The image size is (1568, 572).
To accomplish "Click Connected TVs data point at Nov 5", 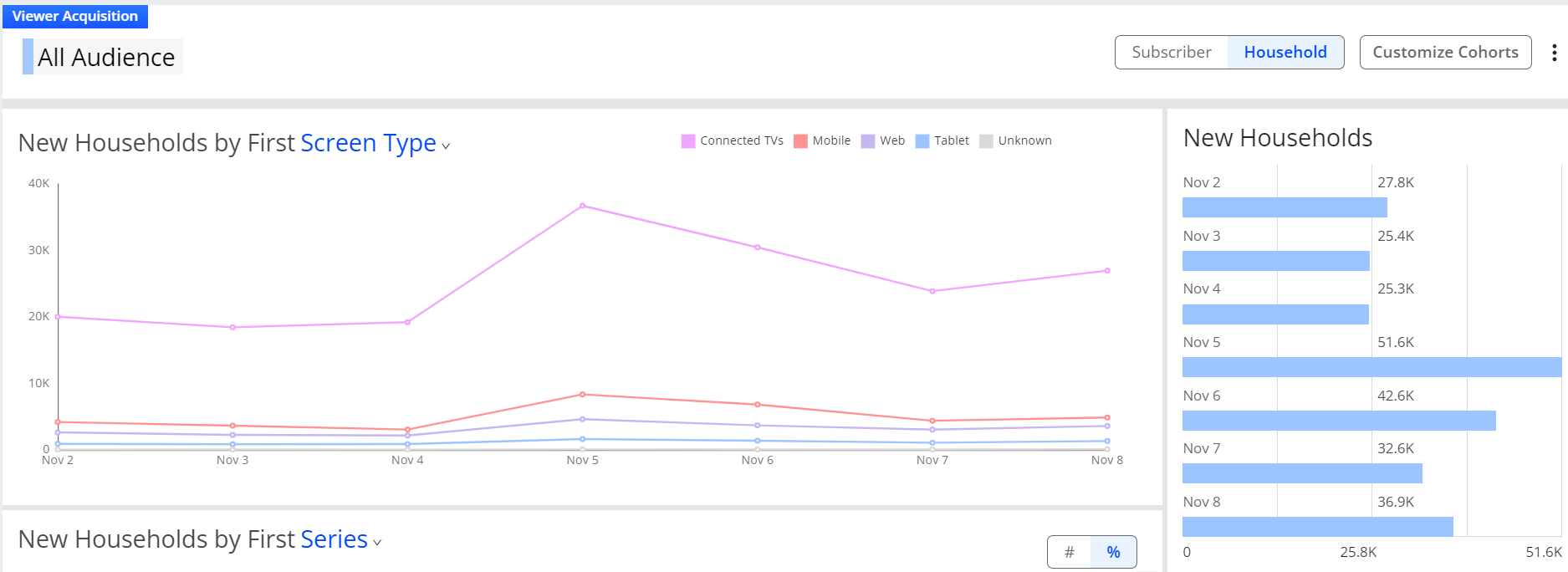I will pos(582,206).
